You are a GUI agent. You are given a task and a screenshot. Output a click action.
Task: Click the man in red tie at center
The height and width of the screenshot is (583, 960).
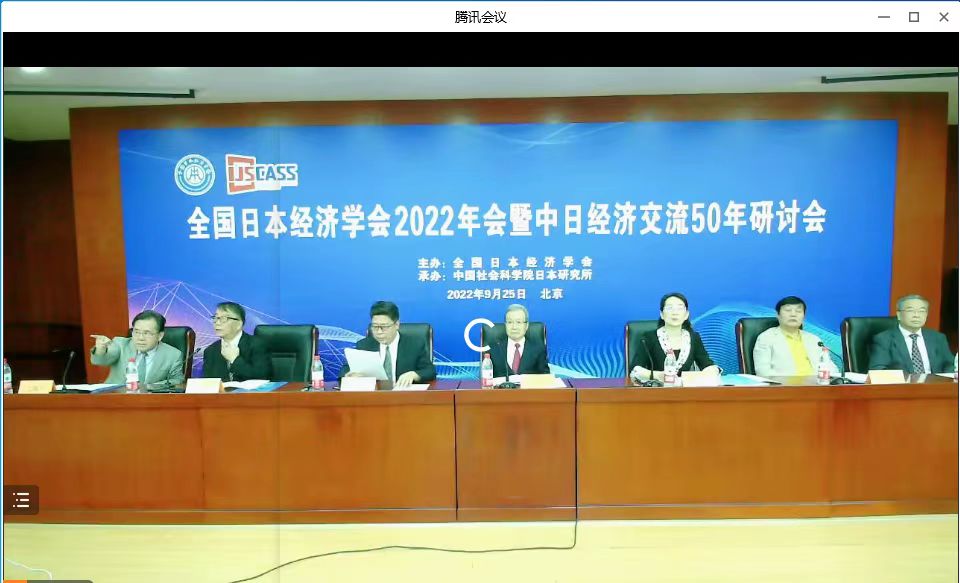(x=516, y=345)
